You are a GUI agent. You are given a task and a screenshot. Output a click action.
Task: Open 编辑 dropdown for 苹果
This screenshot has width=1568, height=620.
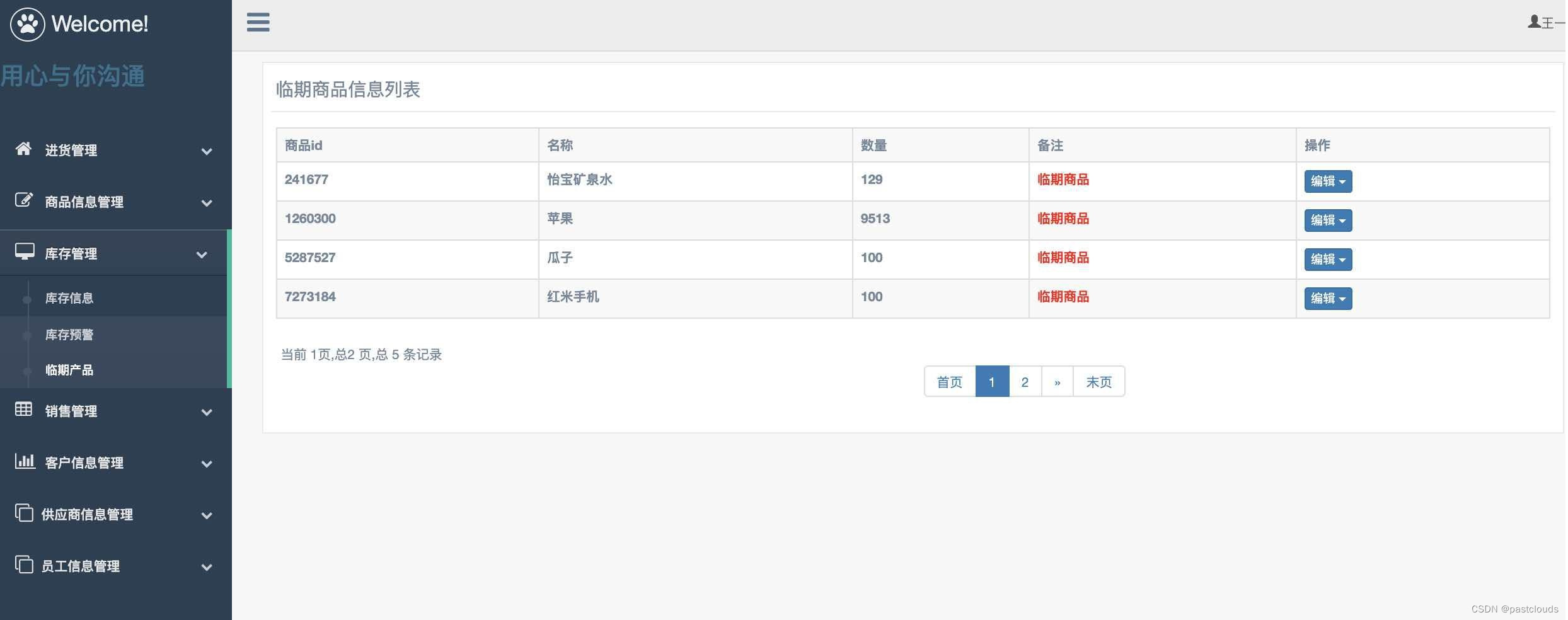[1328, 221]
